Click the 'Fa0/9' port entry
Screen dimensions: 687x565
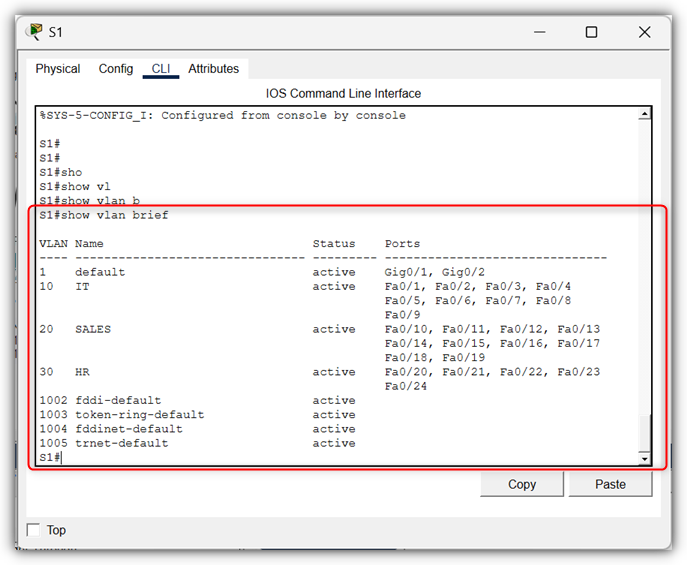(x=402, y=314)
